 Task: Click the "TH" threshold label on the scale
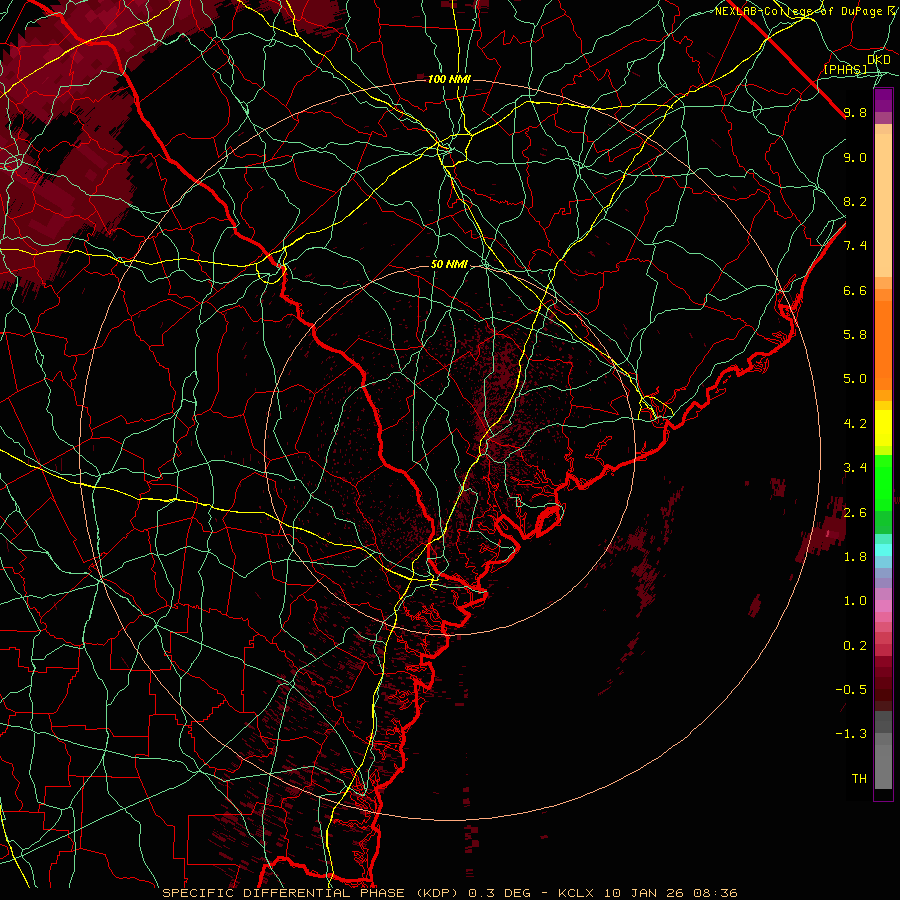(859, 779)
